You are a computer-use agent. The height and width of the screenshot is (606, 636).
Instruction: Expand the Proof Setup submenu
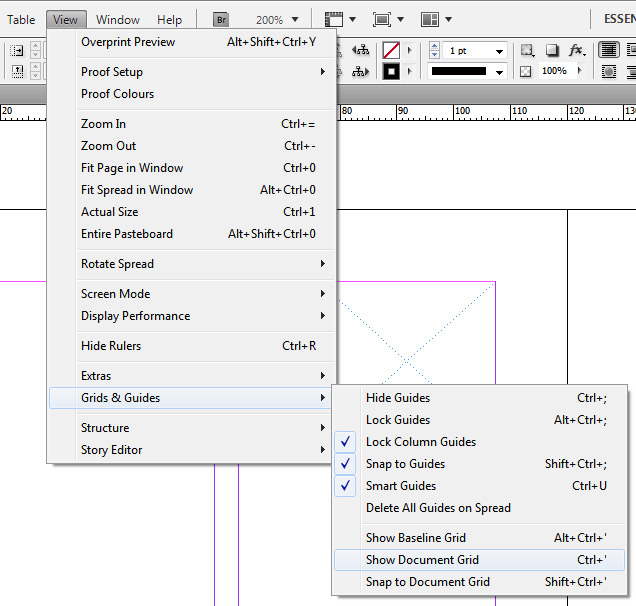click(191, 72)
